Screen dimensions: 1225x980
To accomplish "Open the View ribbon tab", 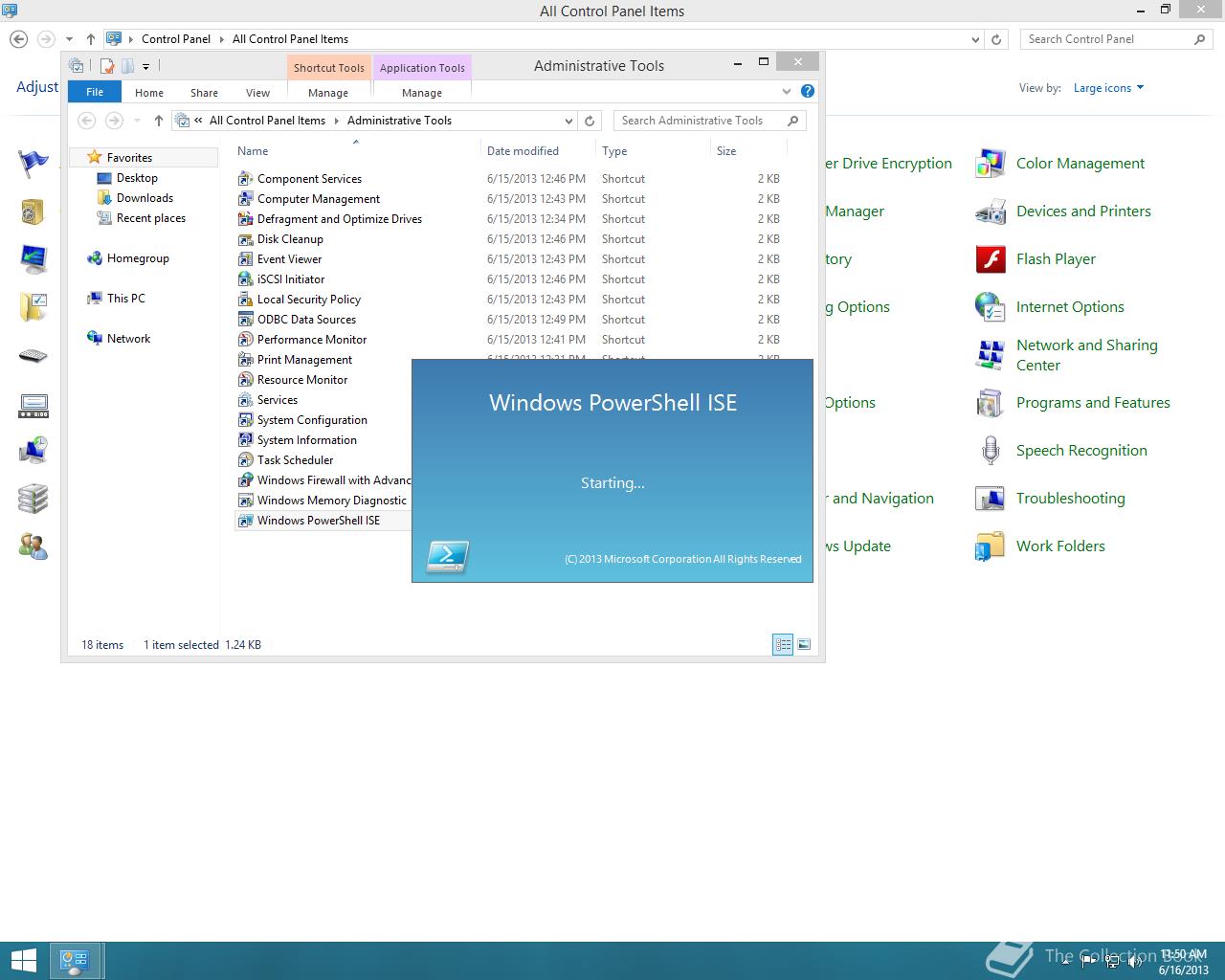I will (x=258, y=93).
